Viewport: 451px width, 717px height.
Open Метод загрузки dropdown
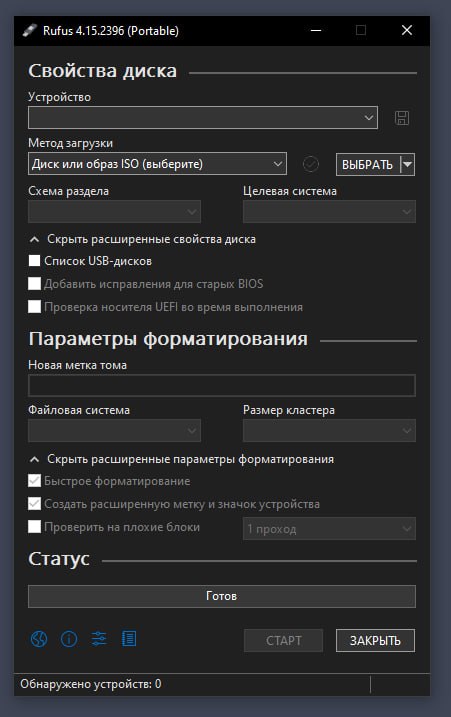click(157, 164)
